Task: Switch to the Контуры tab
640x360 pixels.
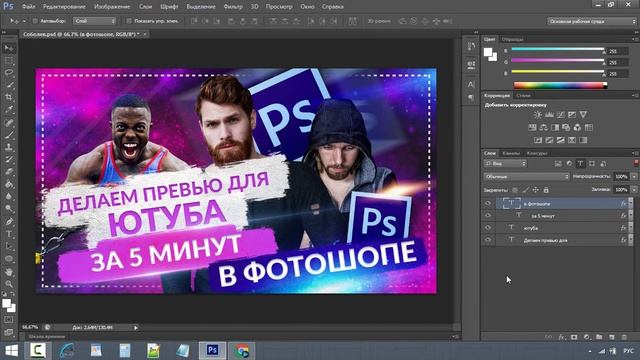Action: click(537, 153)
